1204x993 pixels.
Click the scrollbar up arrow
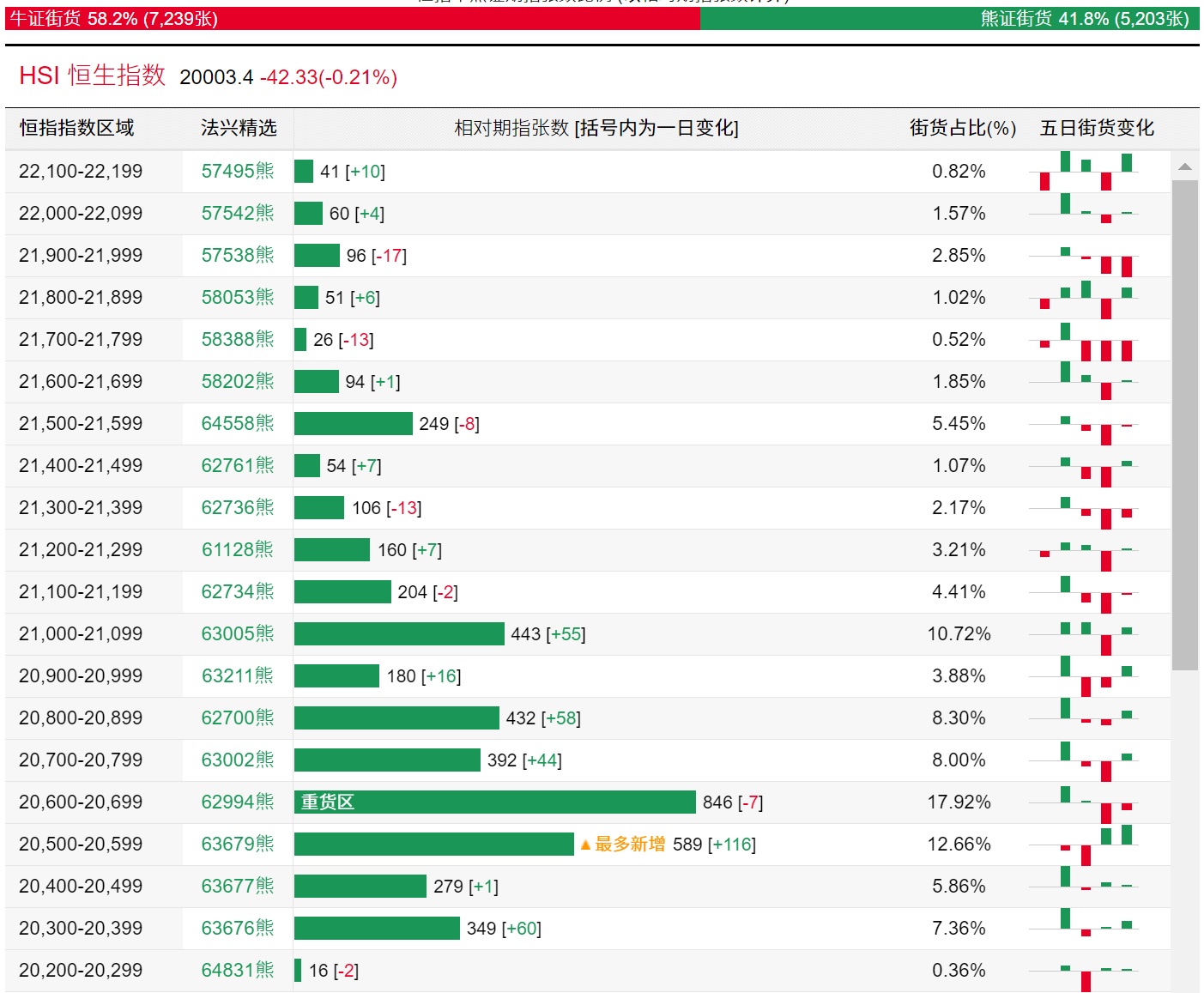click(x=1185, y=167)
